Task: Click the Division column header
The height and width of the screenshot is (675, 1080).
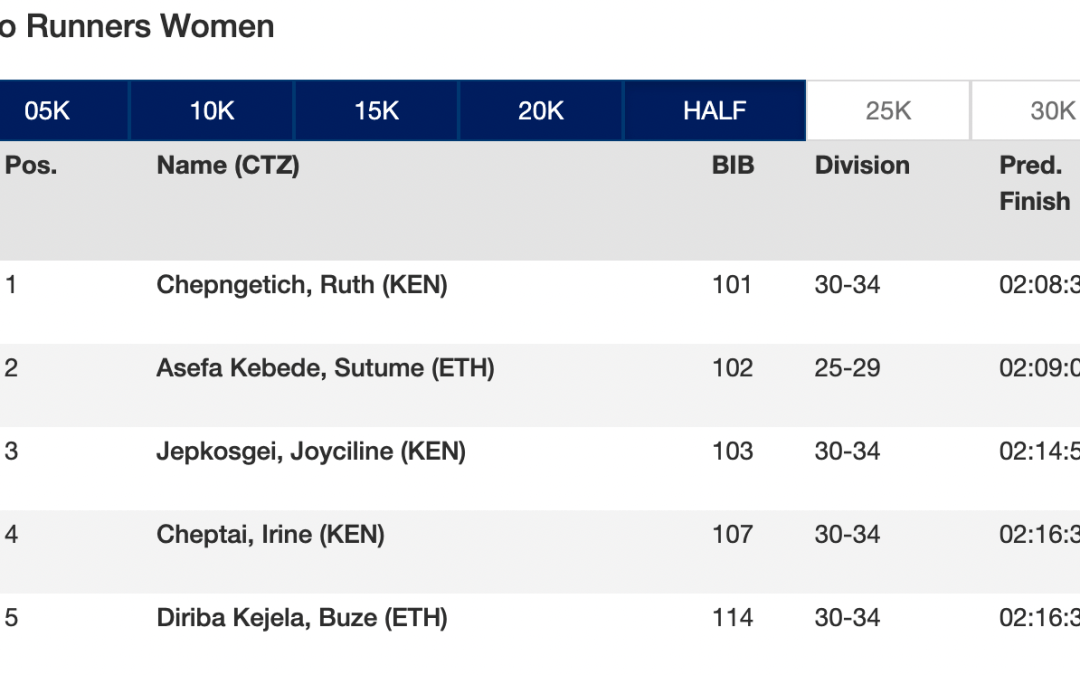Action: [x=862, y=166]
